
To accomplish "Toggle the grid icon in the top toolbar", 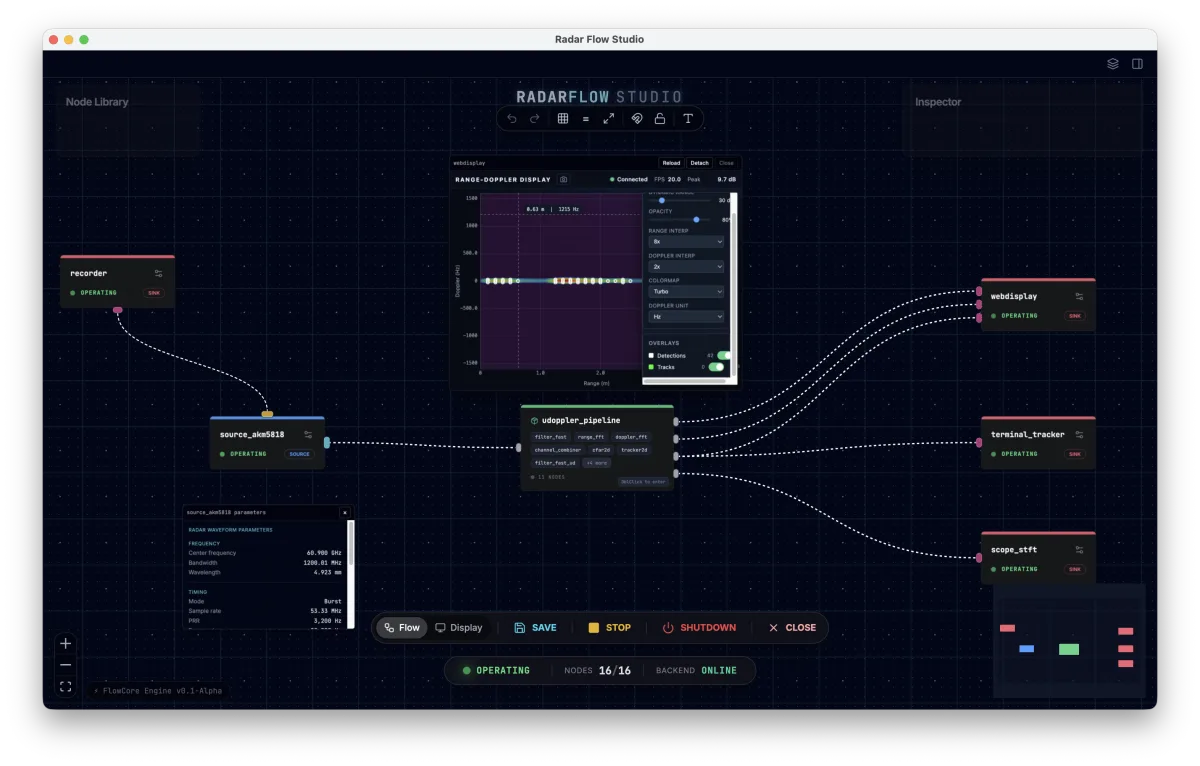I will click(x=563, y=118).
